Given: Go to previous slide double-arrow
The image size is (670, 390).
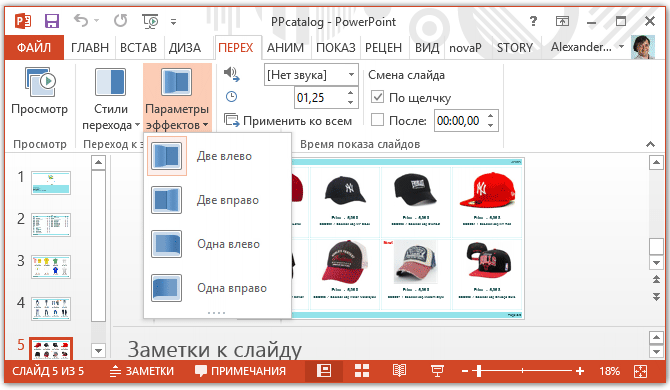Looking at the screenshot, I should (656, 279).
